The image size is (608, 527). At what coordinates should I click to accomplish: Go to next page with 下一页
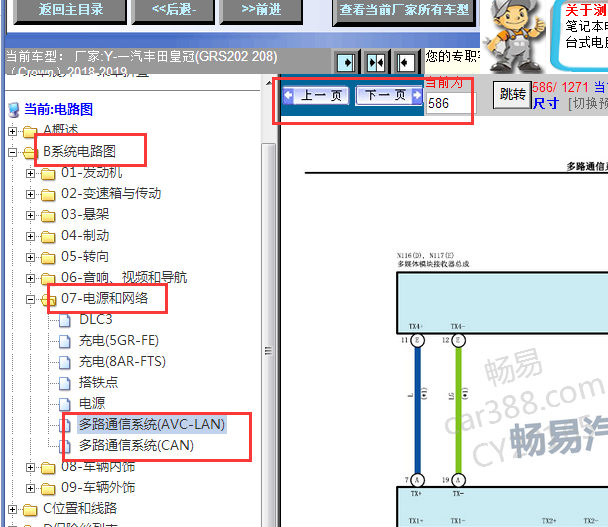click(389, 95)
